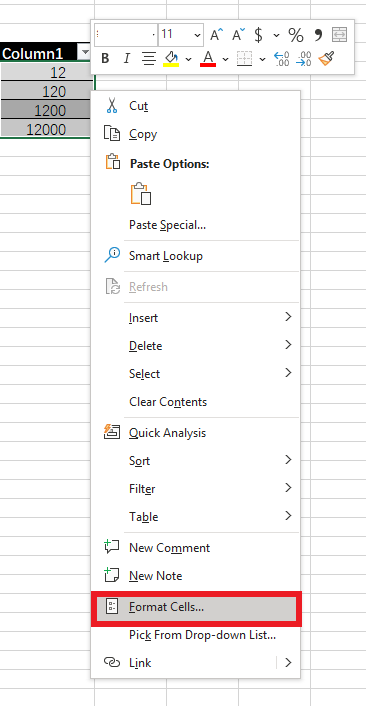366x706 pixels.
Task: Toggle Italic formatting in mini toolbar
Action: click(127, 59)
